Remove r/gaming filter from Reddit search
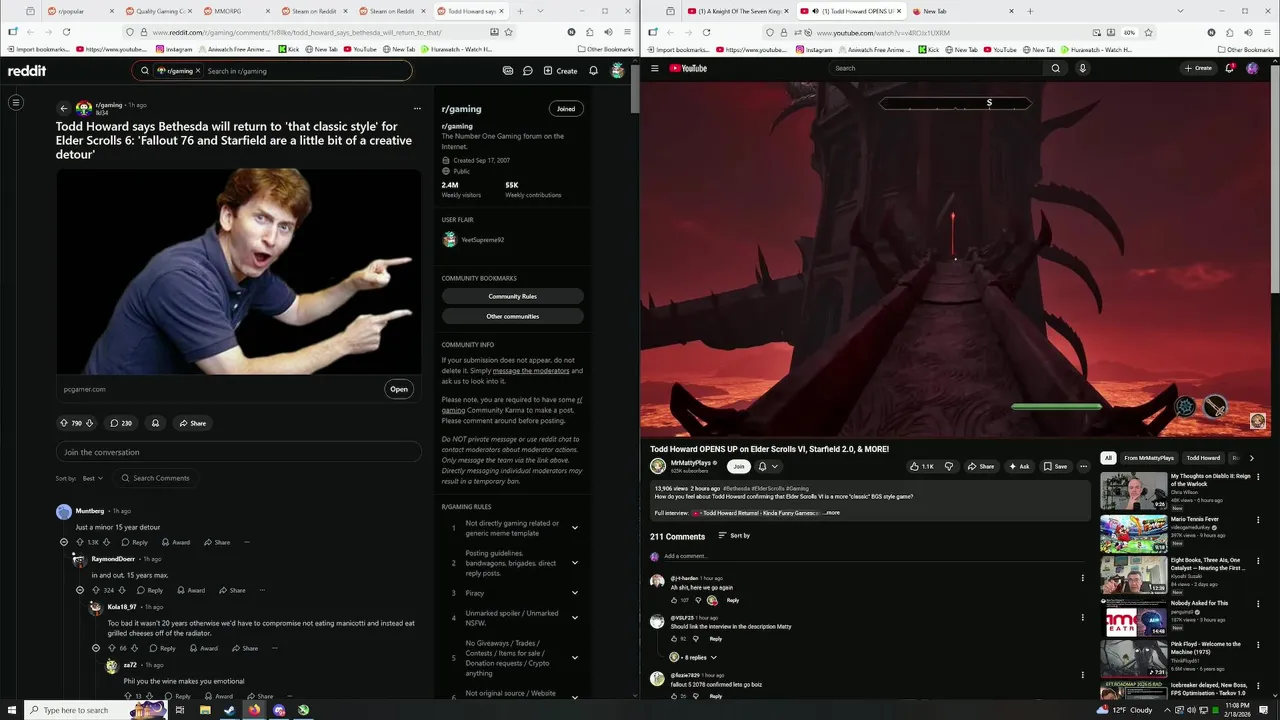Screen dimensions: 1280x720 pos(197,71)
